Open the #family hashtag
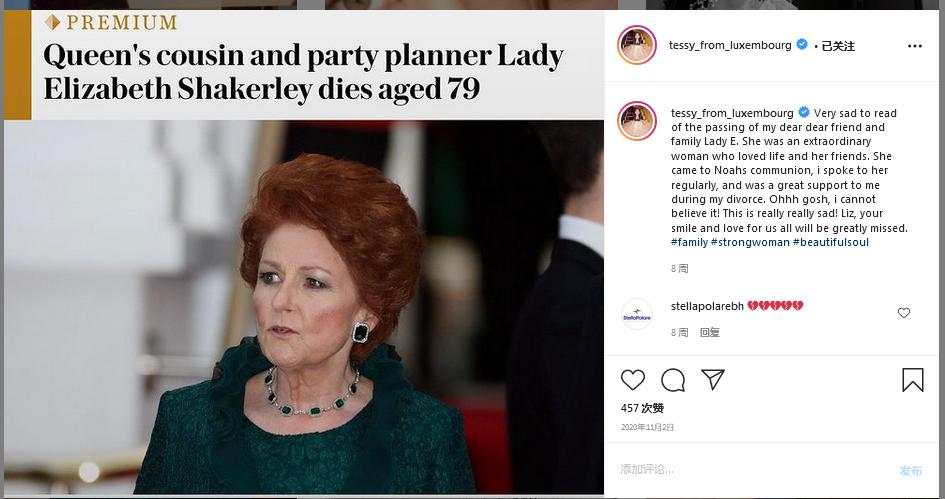The height and width of the screenshot is (499, 945). (x=689, y=243)
